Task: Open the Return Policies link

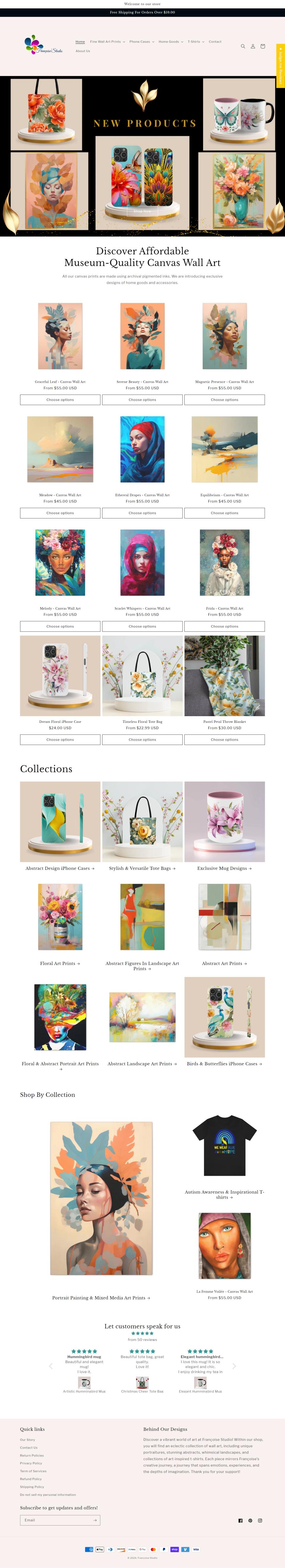Action: coord(31,1455)
